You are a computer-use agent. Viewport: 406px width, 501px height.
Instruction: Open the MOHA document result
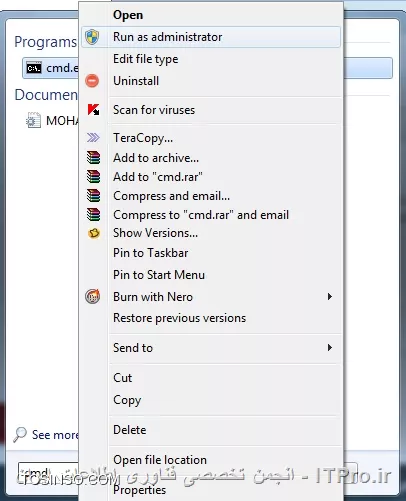50,121
